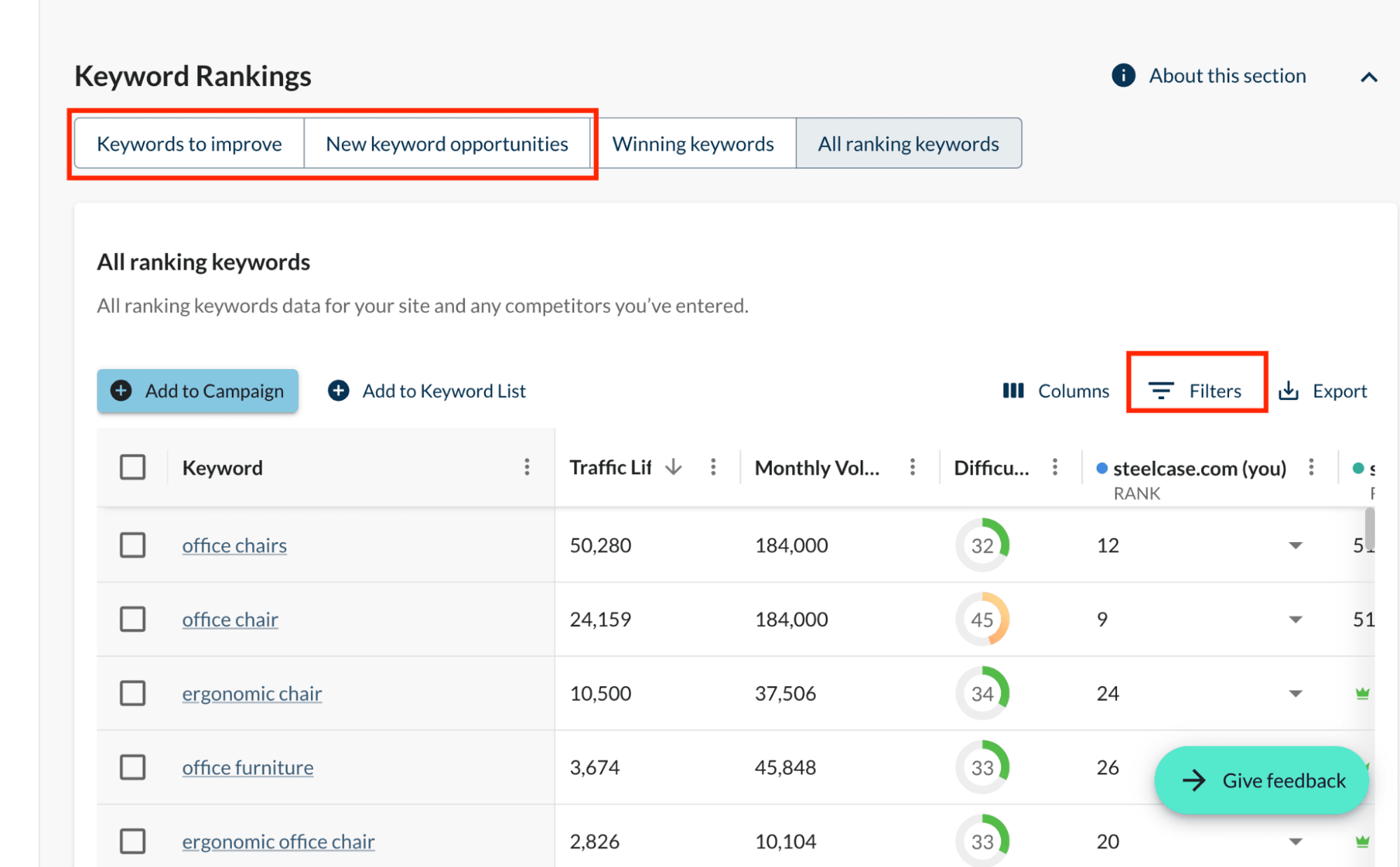Open the Filters panel
Viewport: 1400px width, 867px height.
[1195, 391]
